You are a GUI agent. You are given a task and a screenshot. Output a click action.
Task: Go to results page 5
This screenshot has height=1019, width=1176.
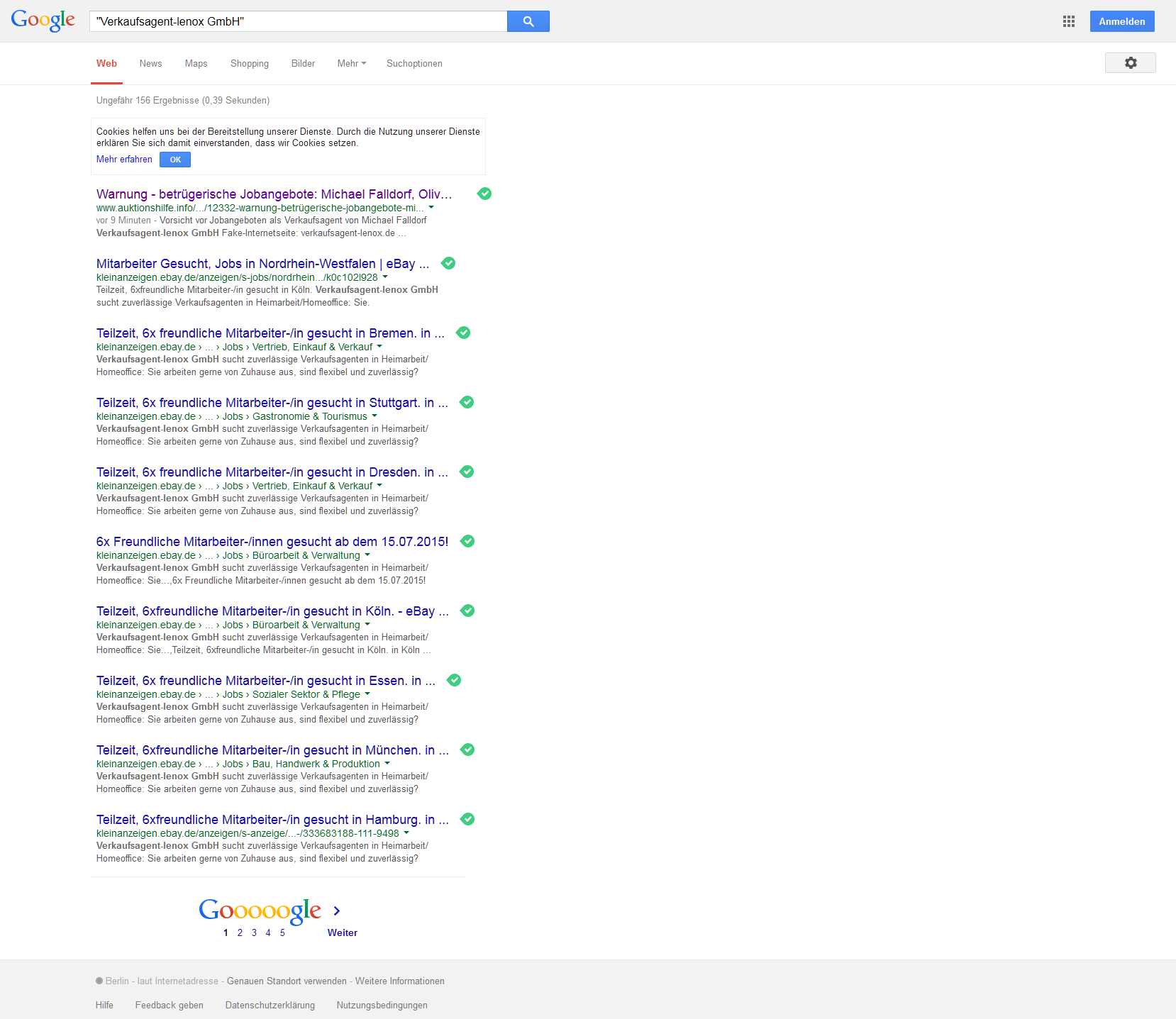click(282, 932)
